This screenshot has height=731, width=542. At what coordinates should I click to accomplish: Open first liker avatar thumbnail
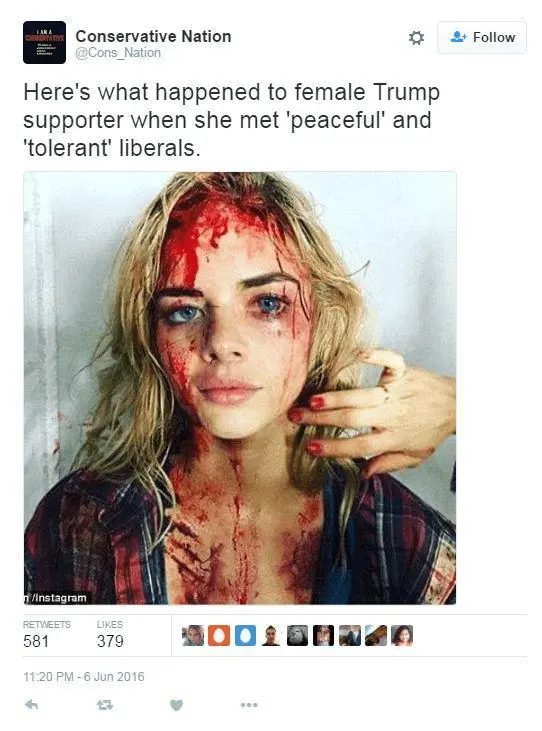[x=193, y=635]
